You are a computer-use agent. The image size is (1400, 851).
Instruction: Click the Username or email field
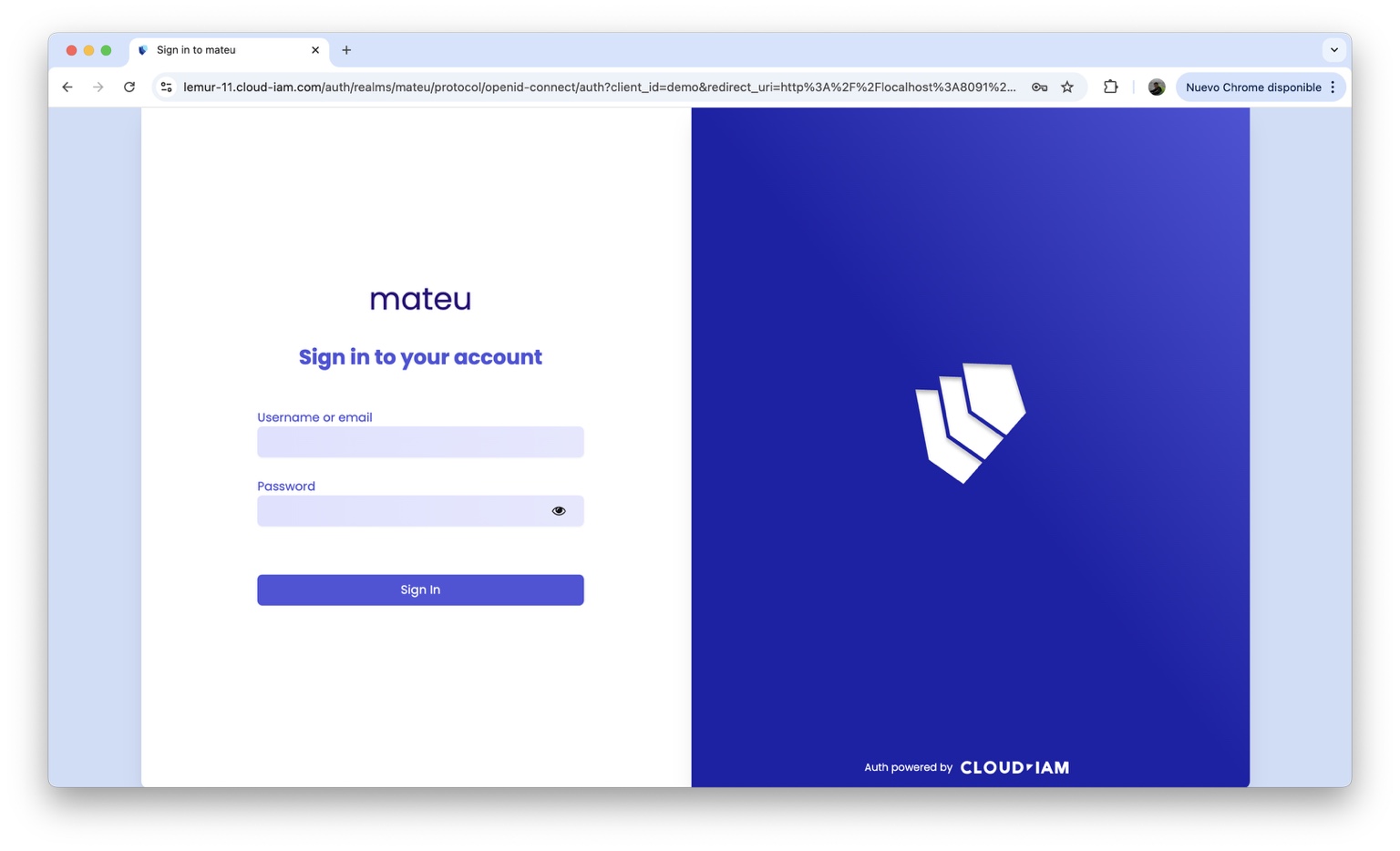tap(420, 442)
